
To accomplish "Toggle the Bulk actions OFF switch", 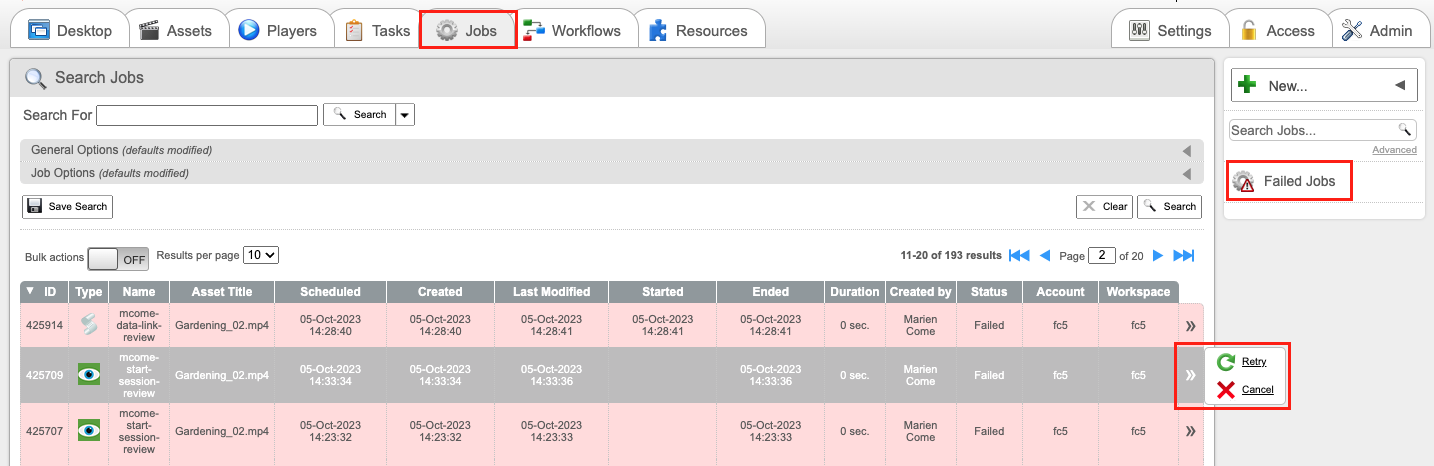I will 118,259.
